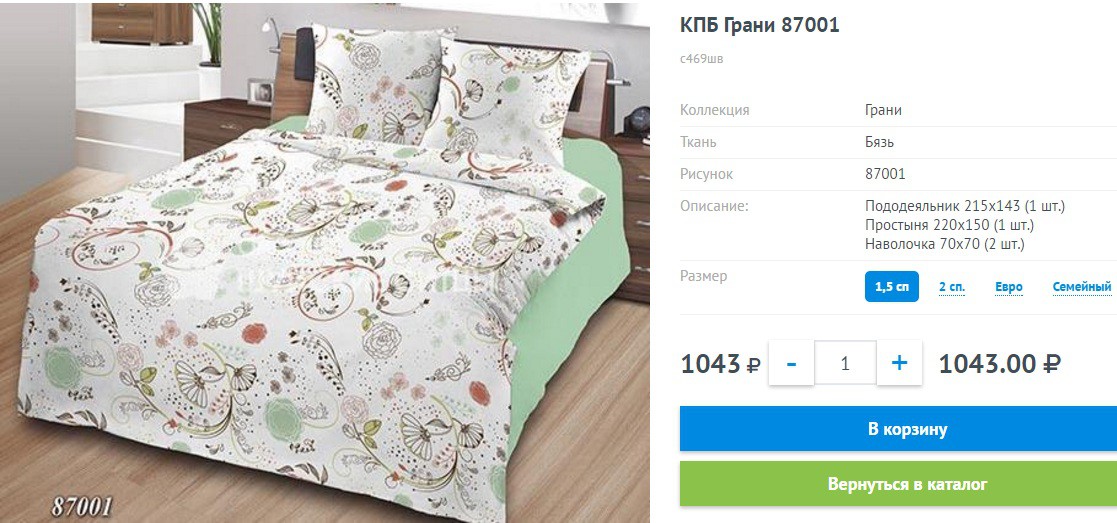Click the Наволочка 70x70 description line
1117x523 pixels.
click(x=945, y=244)
